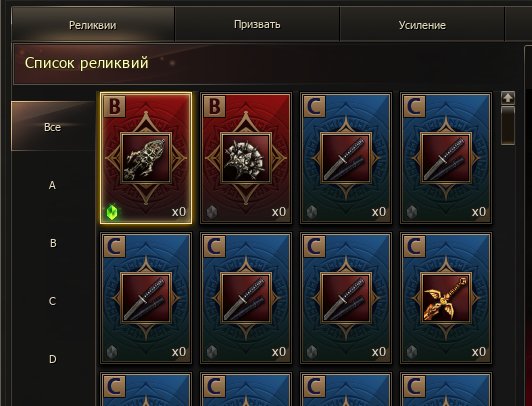
Task: Select the B-rank spiked shield relic card
Action: (246, 158)
